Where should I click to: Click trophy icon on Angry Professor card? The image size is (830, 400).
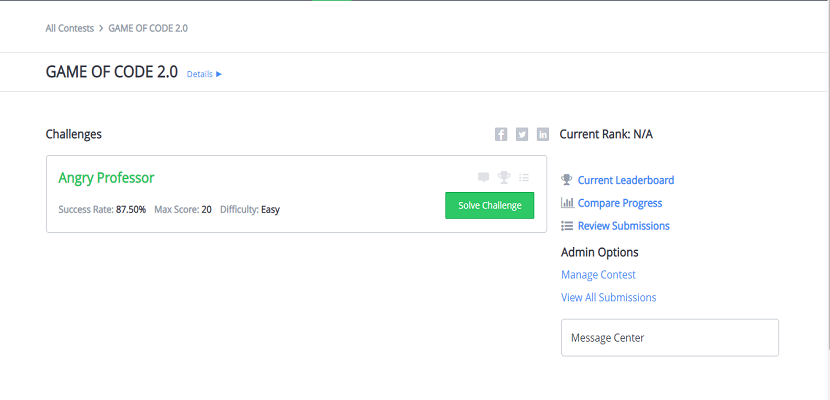pos(504,178)
